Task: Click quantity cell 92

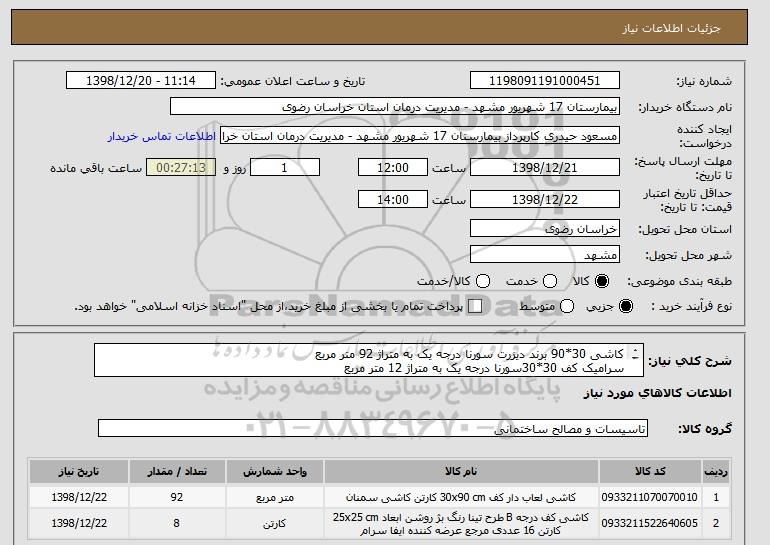Action: click(177, 497)
